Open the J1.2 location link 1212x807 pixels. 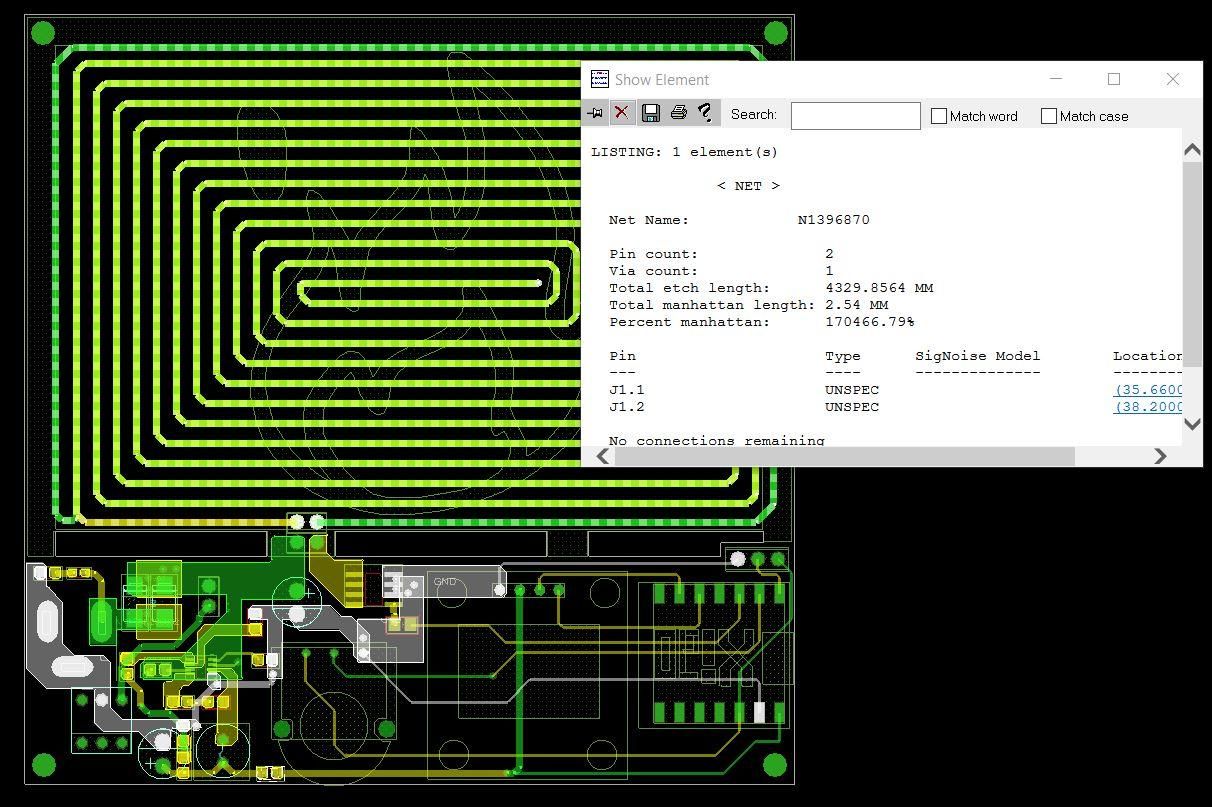click(x=1148, y=406)
